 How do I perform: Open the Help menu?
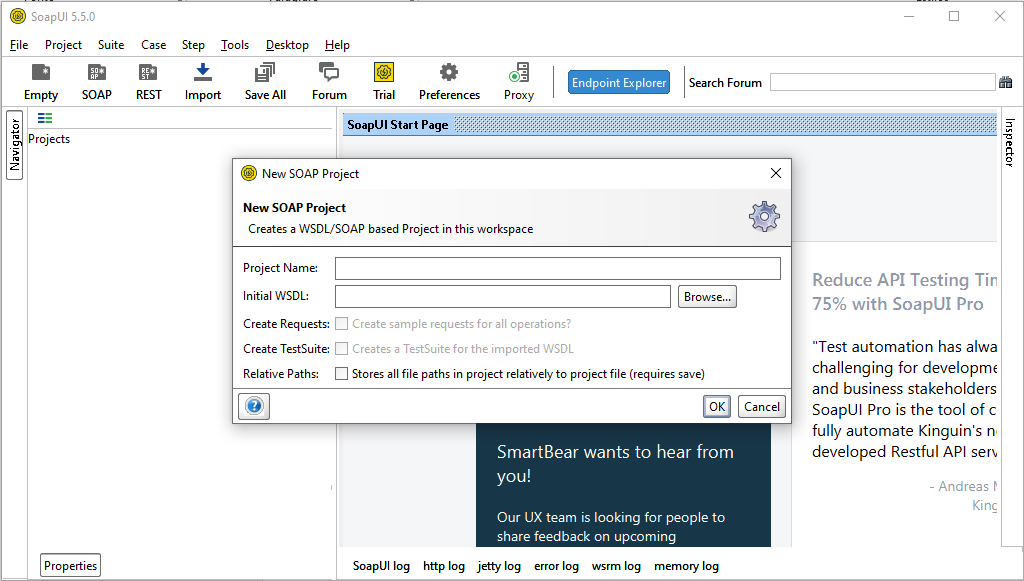pos(337,45)
